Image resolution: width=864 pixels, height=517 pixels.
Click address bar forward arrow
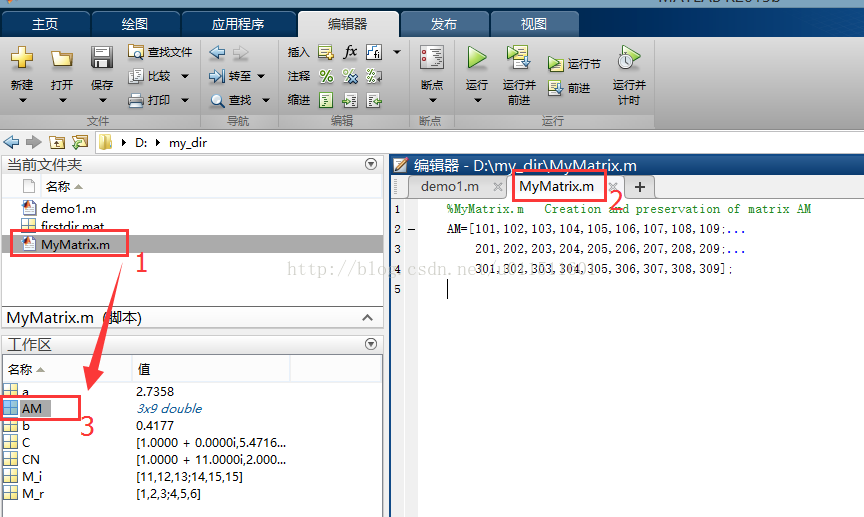[34, 143]
